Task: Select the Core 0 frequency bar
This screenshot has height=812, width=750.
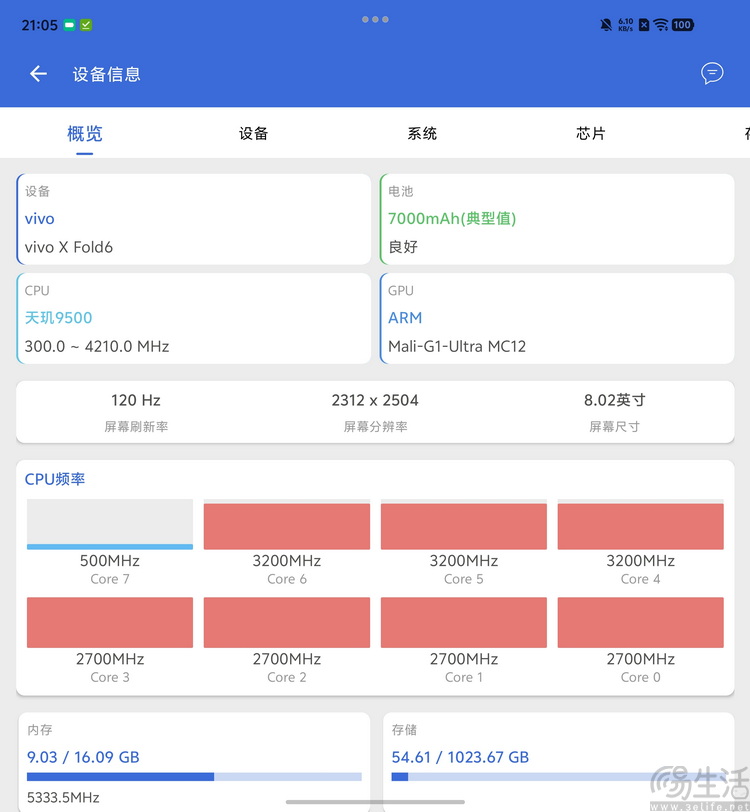Action: pyautogui.click(x=641, y=622)
